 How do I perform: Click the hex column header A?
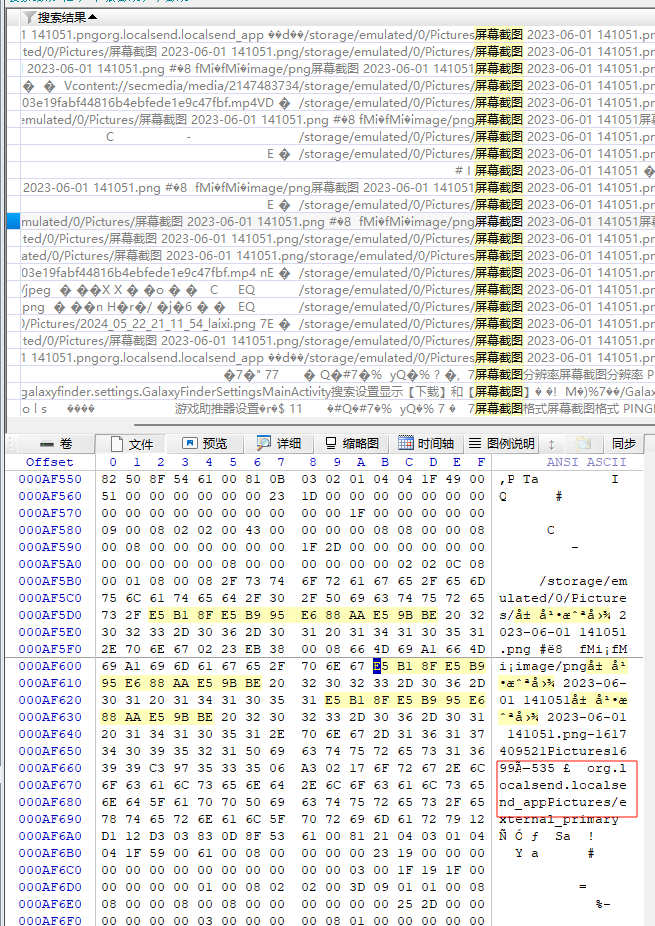tap(361, 462)
